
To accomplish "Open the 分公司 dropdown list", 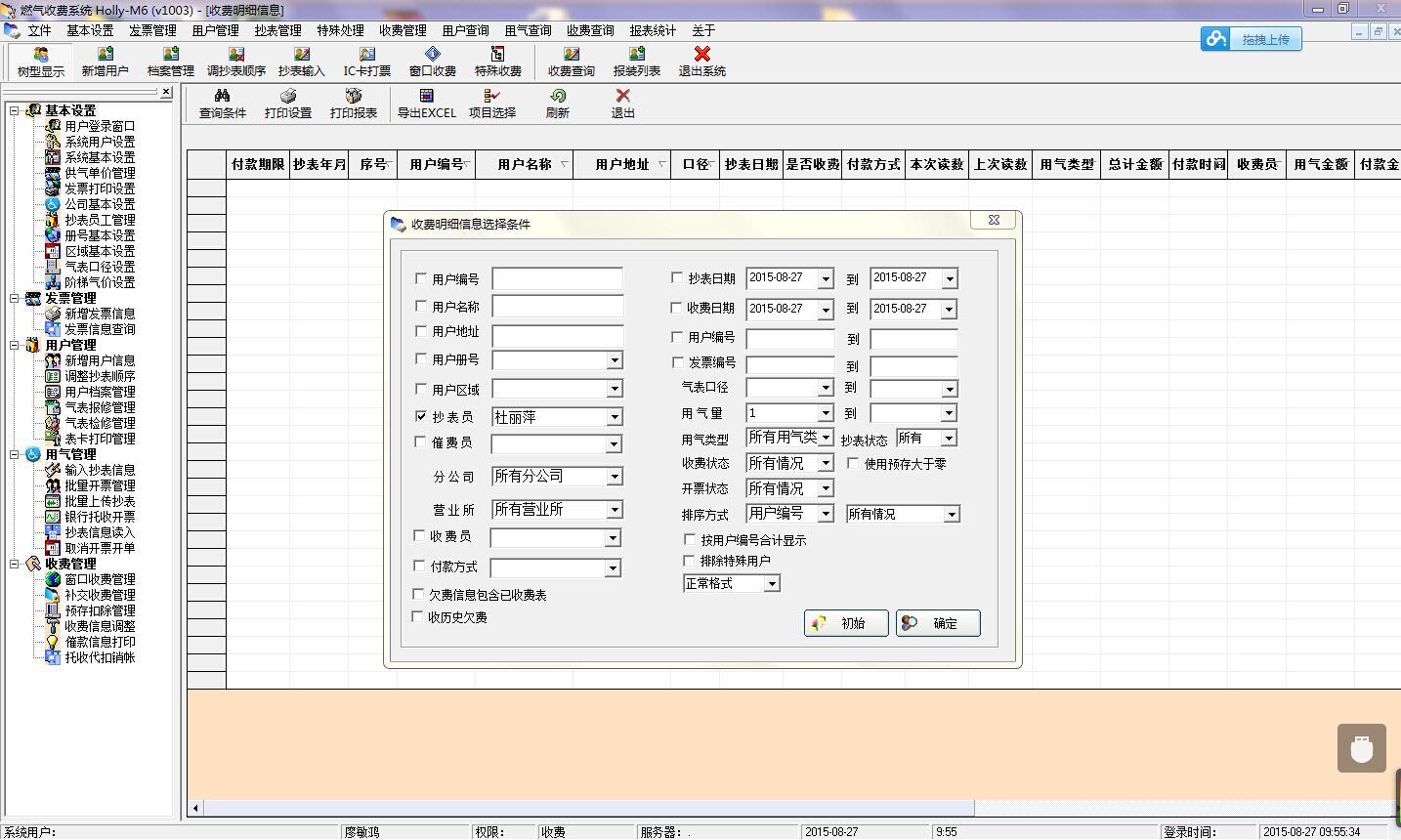I will pyautogui.click(x=614, y=477).
